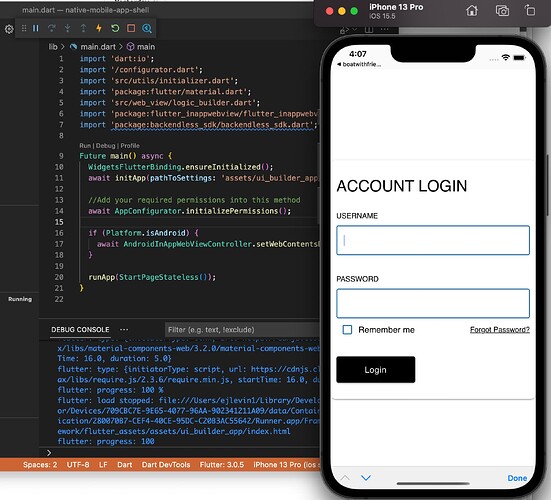Jump to next field with keyboard down chevron

tap(366, 478)
